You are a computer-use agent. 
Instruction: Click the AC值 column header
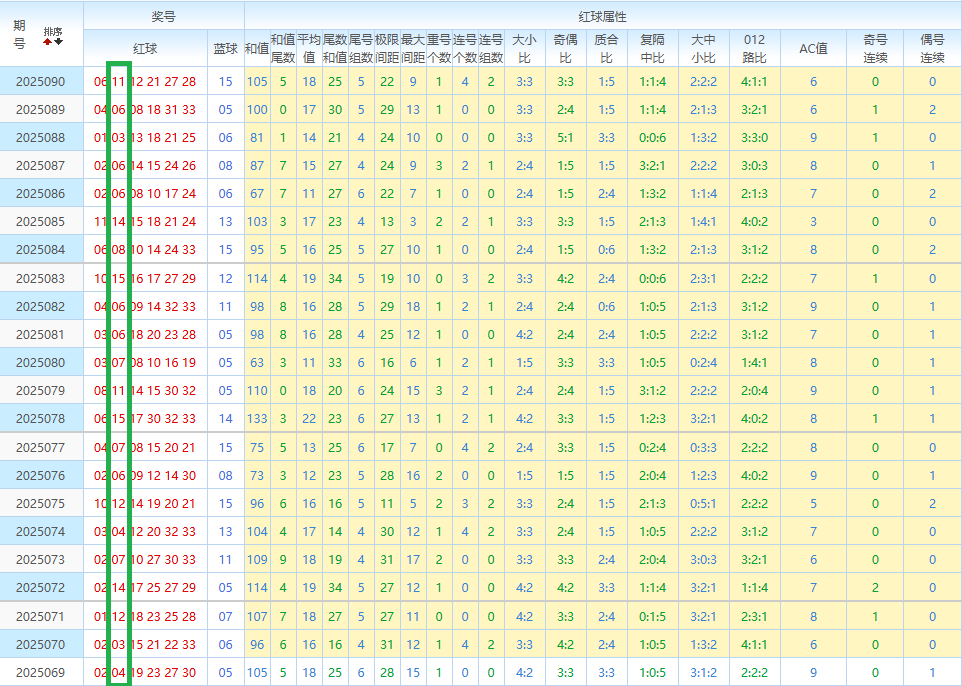click(813, 48)
